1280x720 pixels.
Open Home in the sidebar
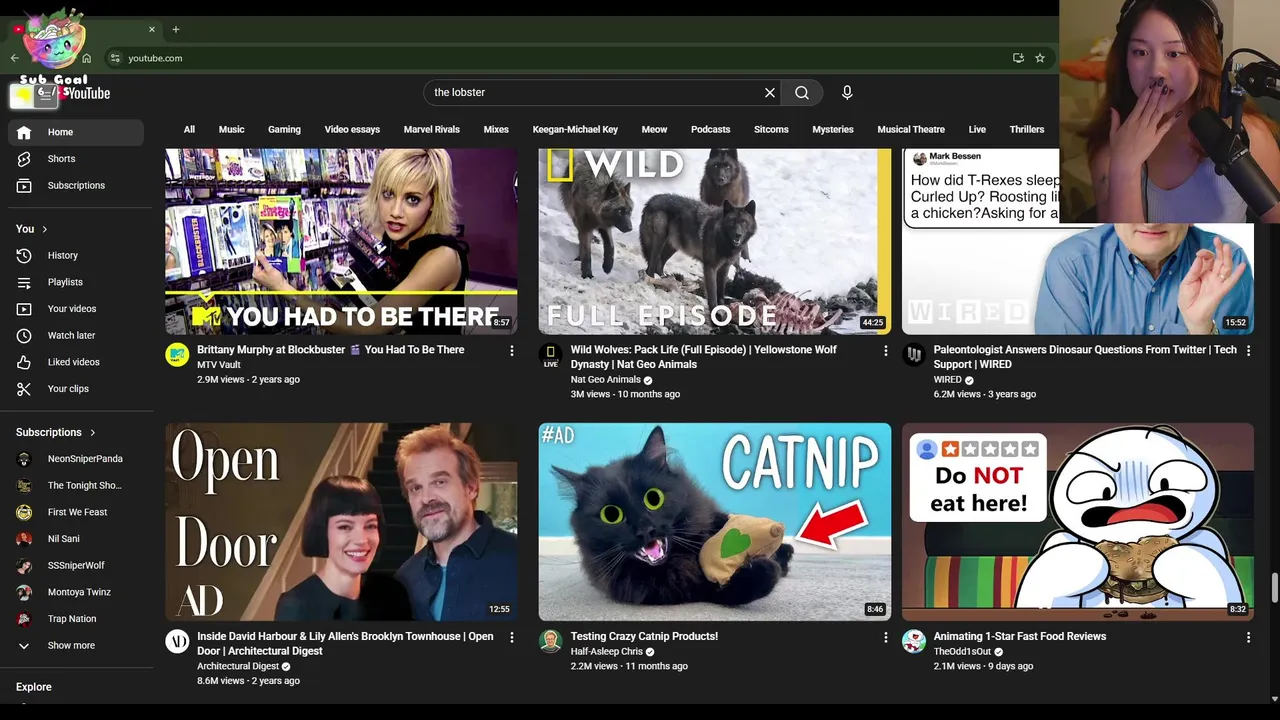(76, 132)
